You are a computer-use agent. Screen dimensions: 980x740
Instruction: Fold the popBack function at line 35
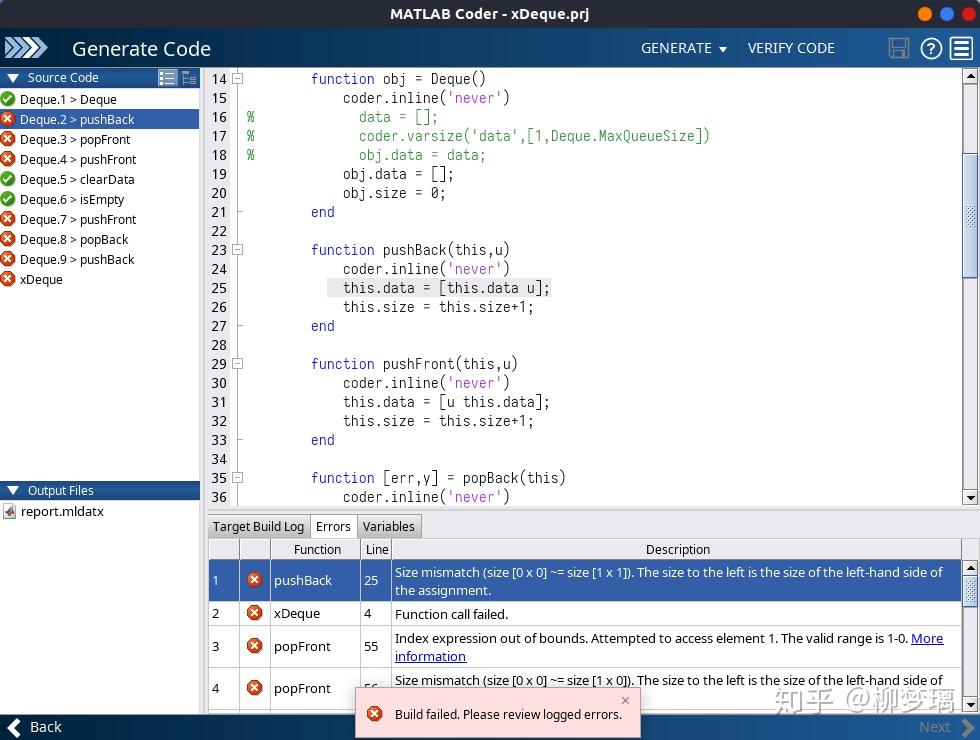[x=238, y=478]
